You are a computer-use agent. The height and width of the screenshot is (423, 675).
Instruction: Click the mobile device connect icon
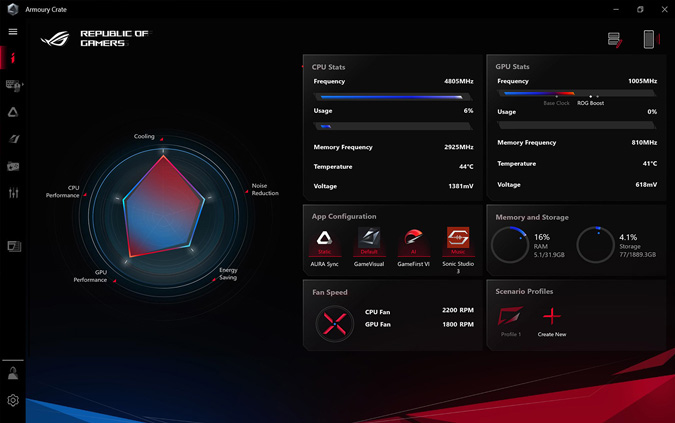[650, 39]
